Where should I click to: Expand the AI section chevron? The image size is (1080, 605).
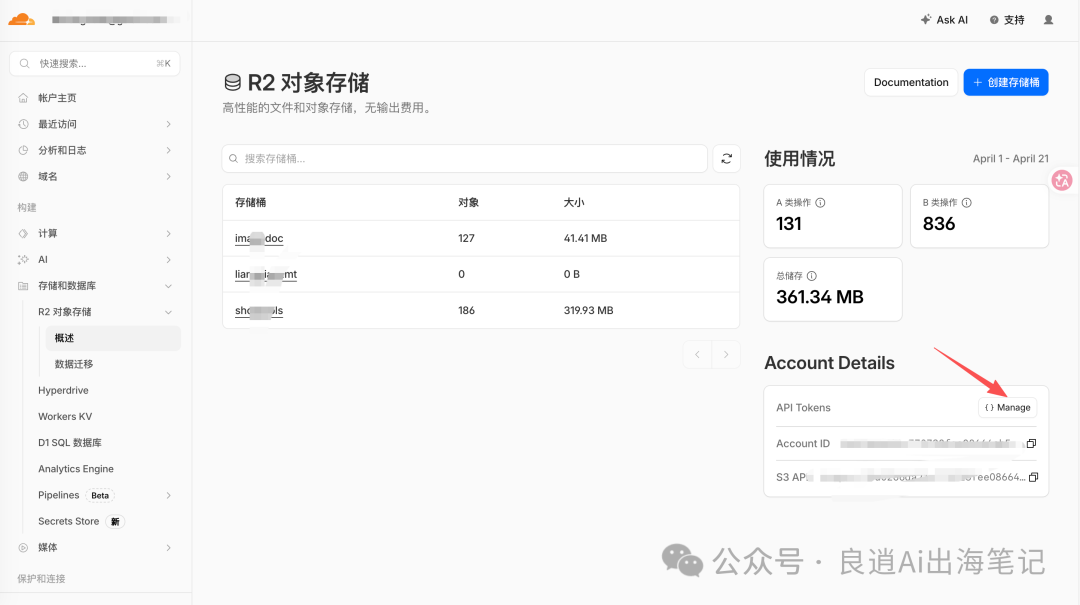pyautogui.click(x=168, y=260)
